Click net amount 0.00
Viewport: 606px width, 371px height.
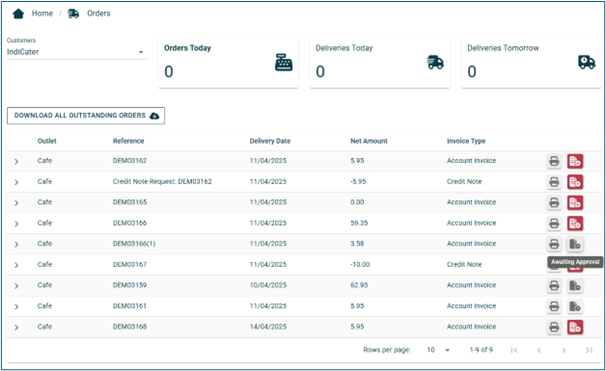pyautogui.click(x=357, y=202)
